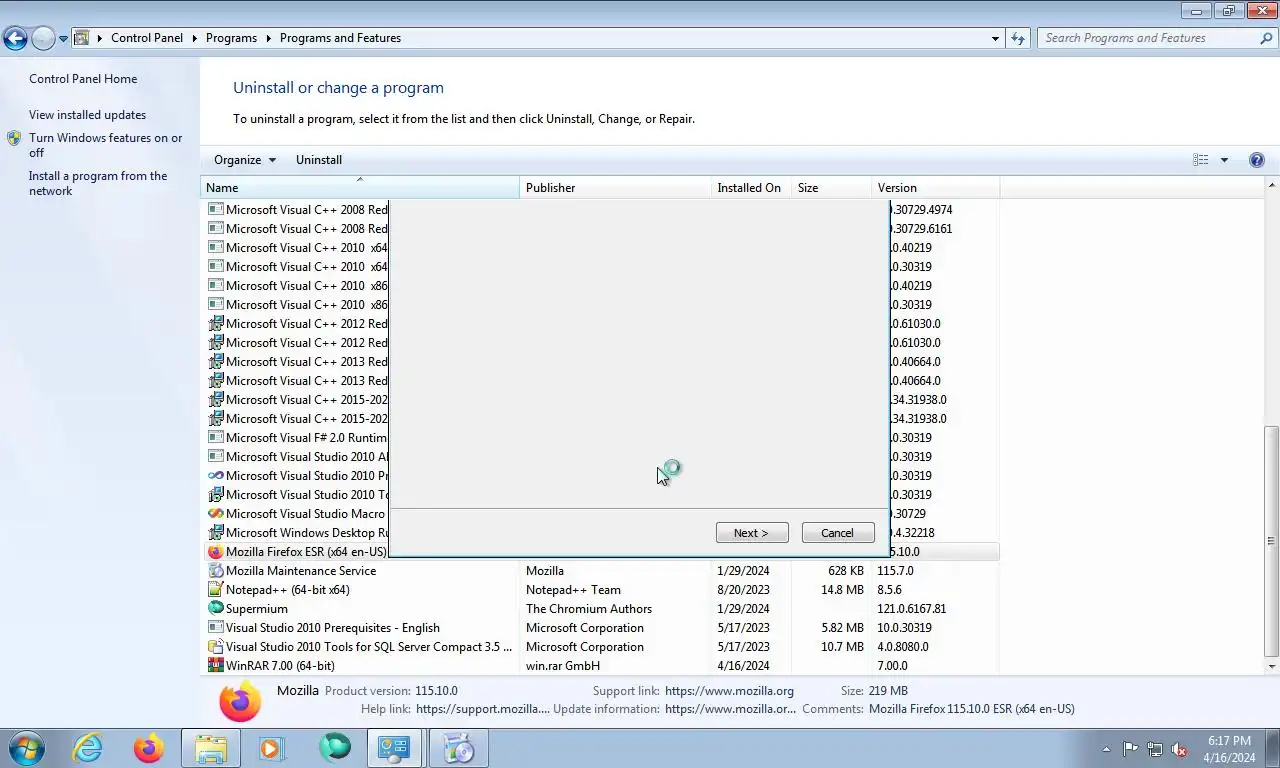Viewport: 1280px width, 768px height.
Task: Open Turn Windows features on or off
Action: [105, 145]
